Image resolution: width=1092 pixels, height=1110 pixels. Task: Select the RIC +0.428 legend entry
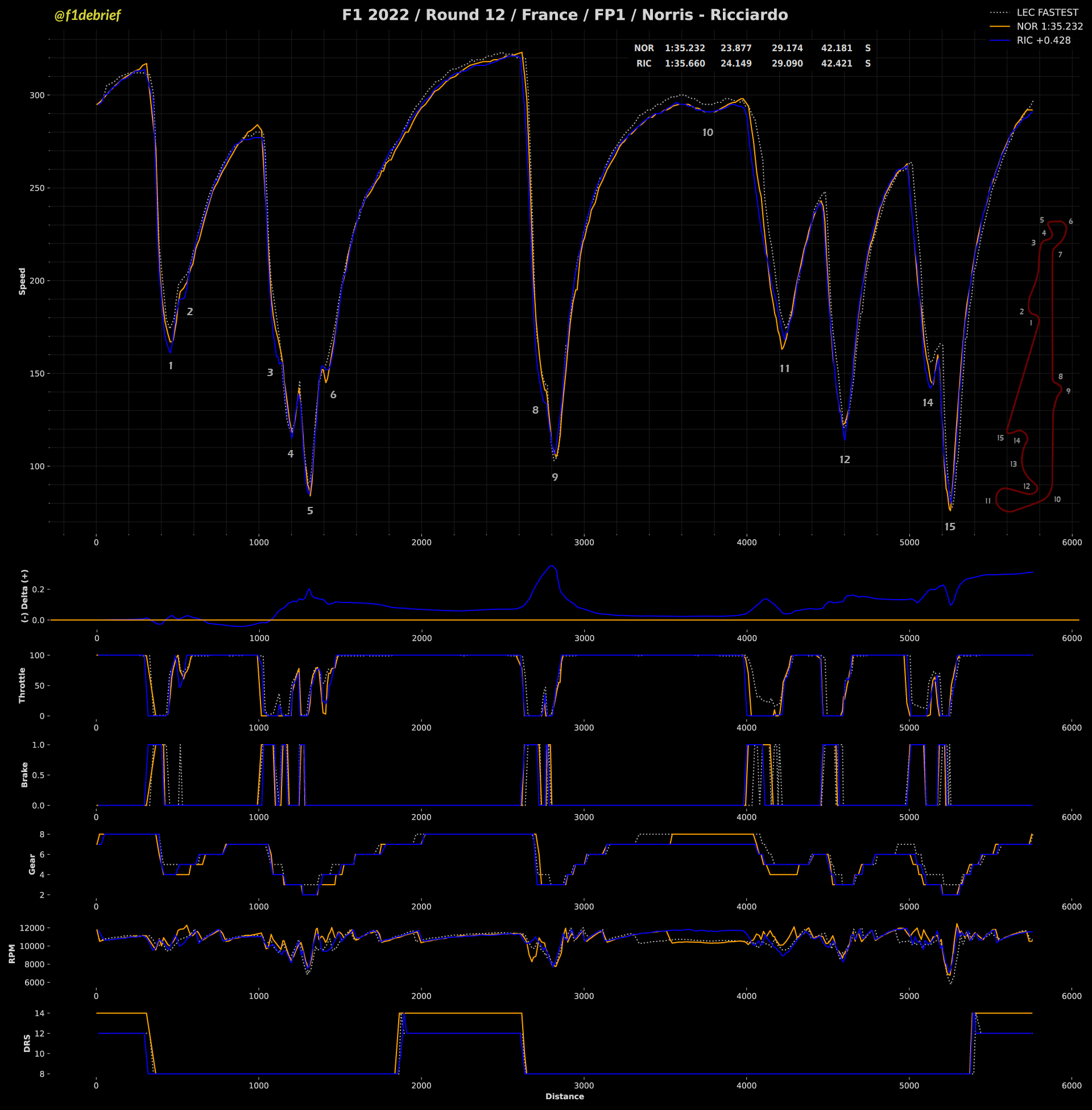click(x=1043, y=40)
